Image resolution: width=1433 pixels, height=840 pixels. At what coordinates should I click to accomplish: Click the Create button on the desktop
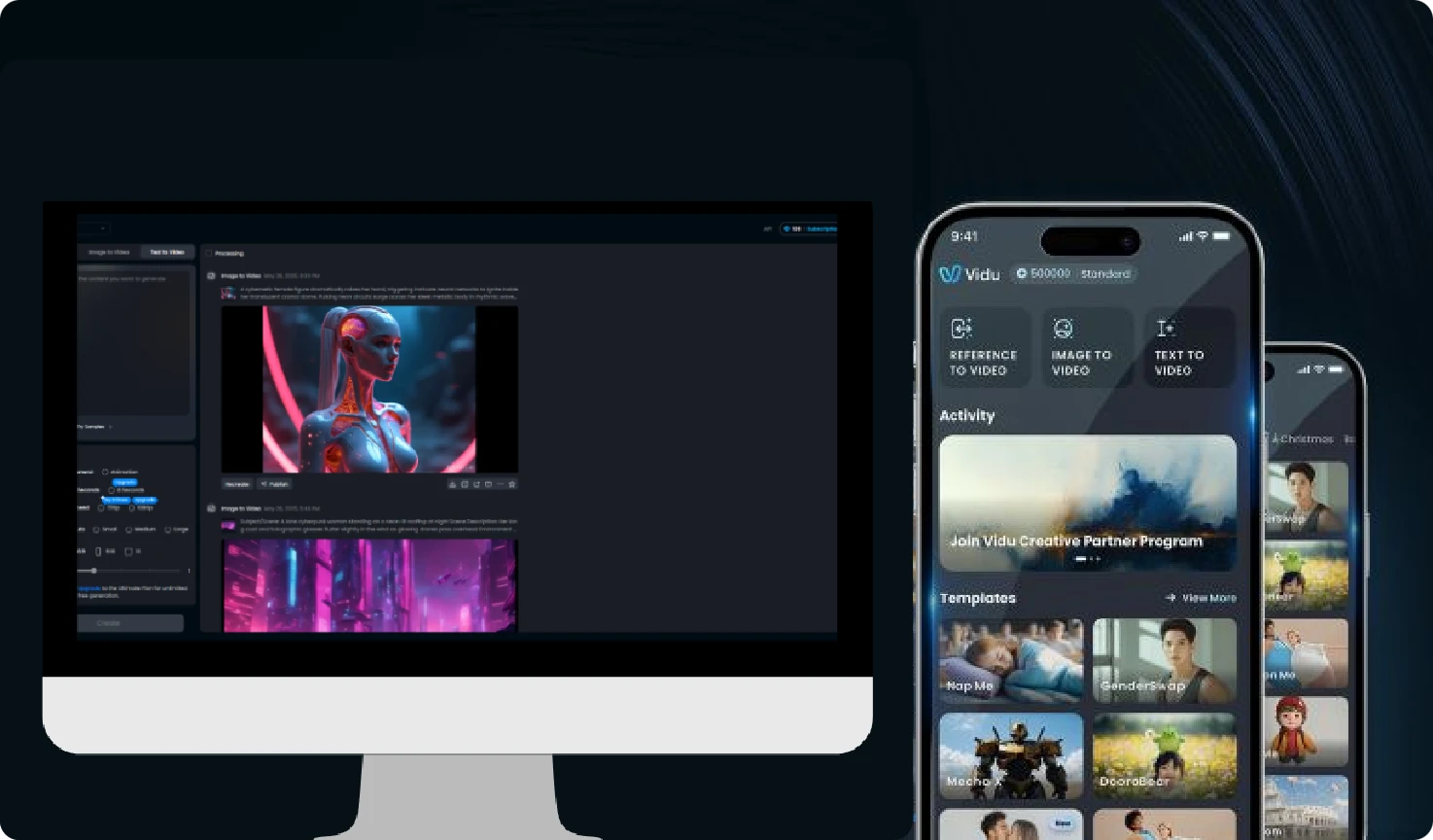click(130, 623)
